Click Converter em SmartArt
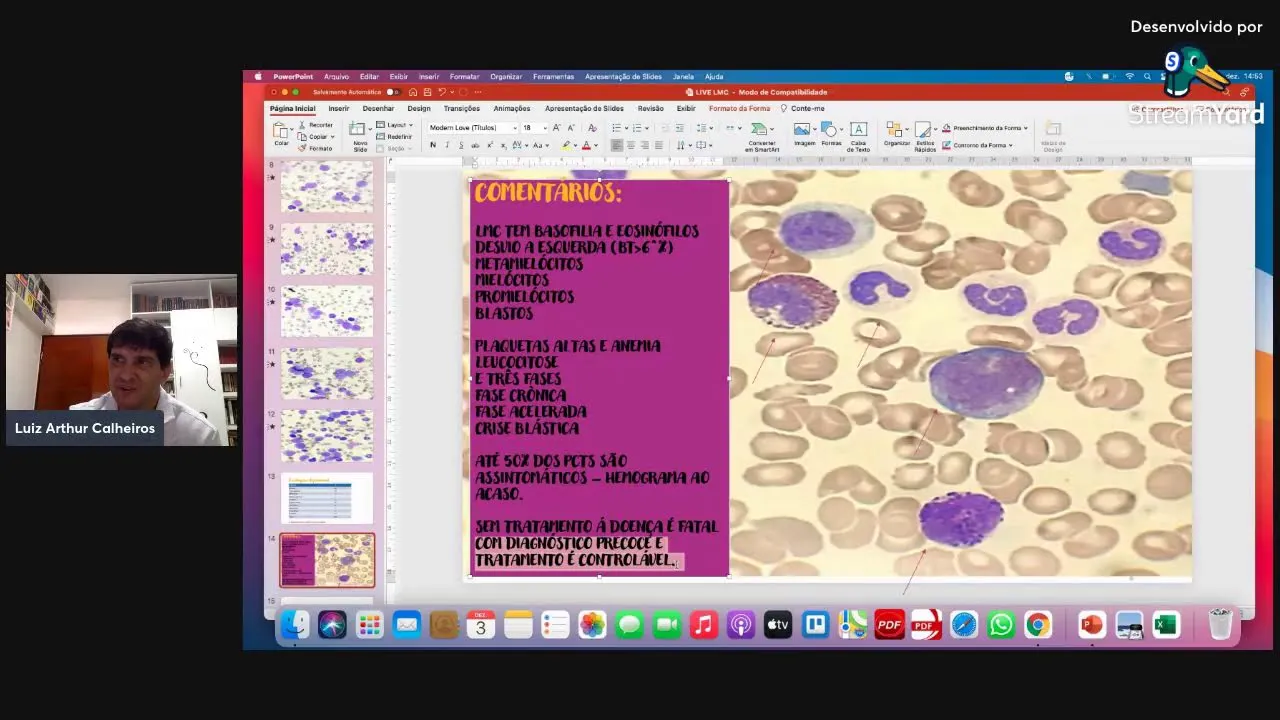Image resolution: width=1280 pixels, height=720 pixels. pyautogui.click(x=761, y=137)
